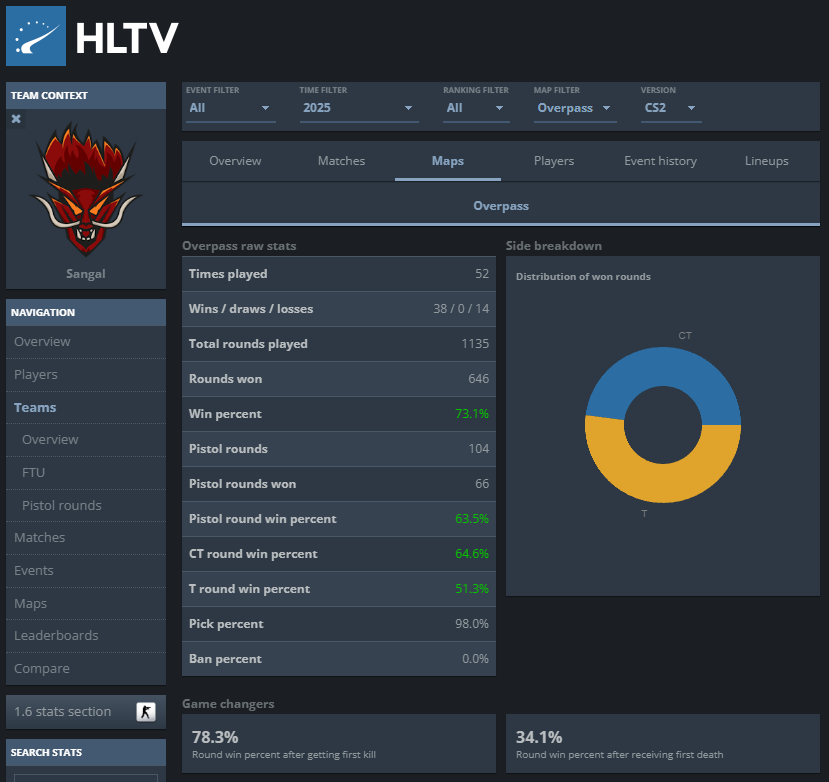
Task: Open the Ranking filter dropdown
Action: (x=476, y=108)
